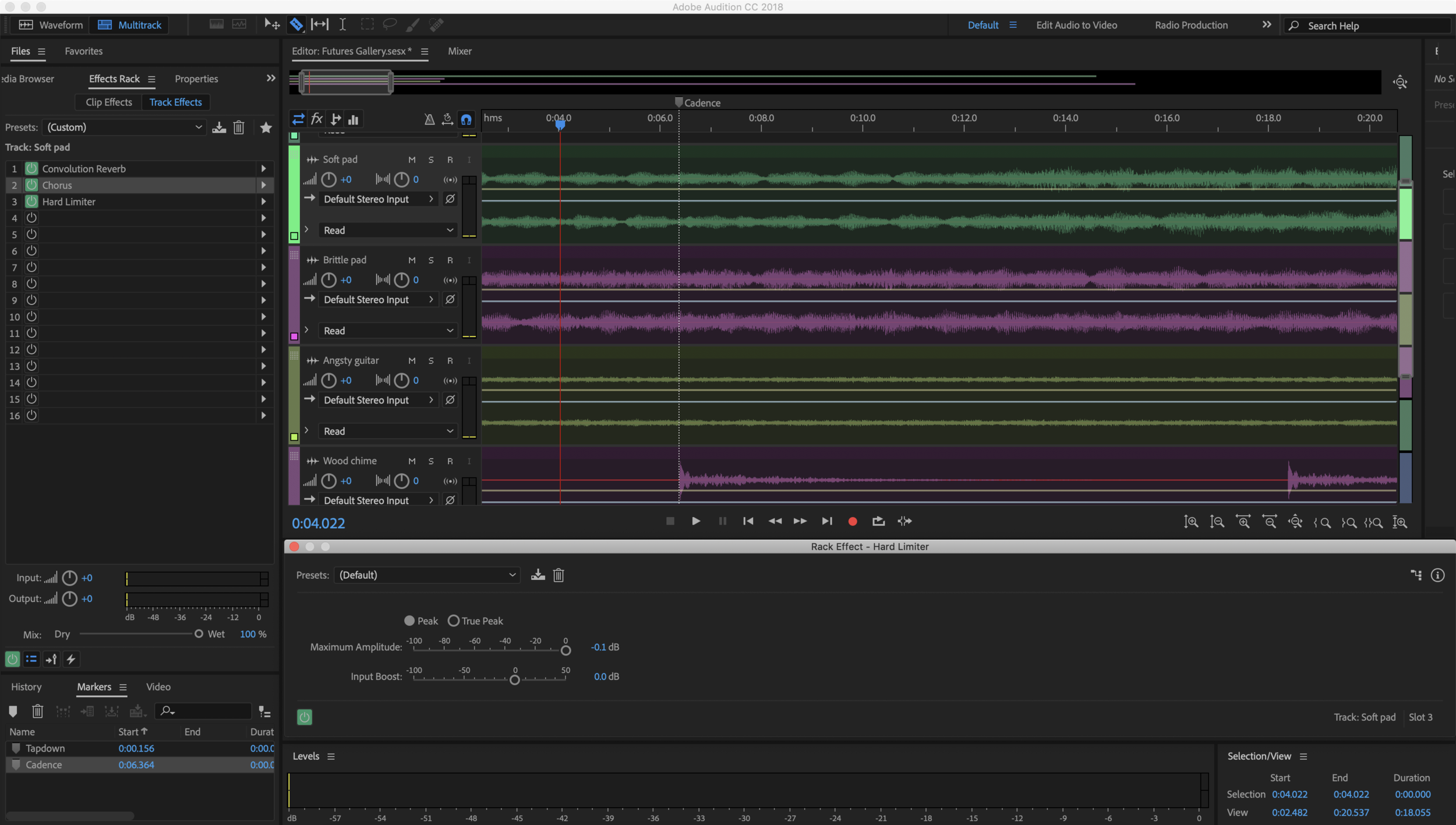Switch to Clip Effects

click(109, 102)
